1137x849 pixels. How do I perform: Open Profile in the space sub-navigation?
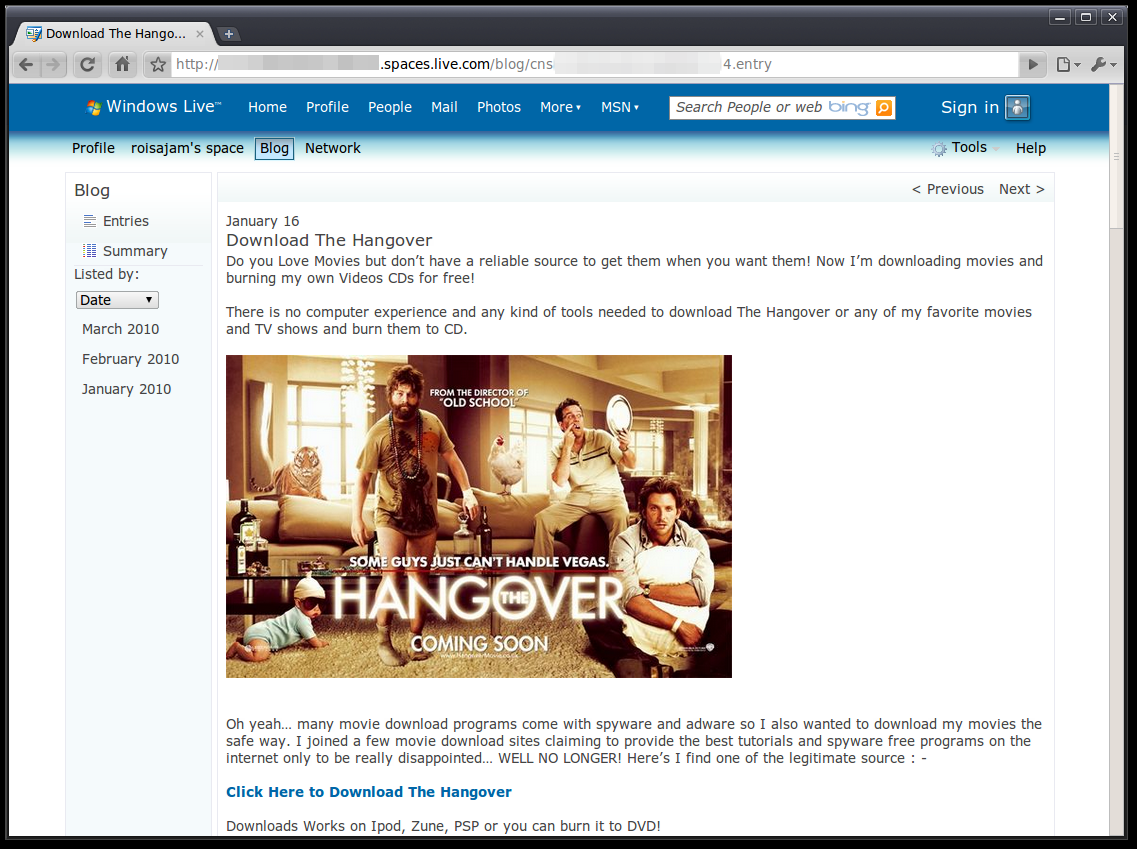pos(93,148)
